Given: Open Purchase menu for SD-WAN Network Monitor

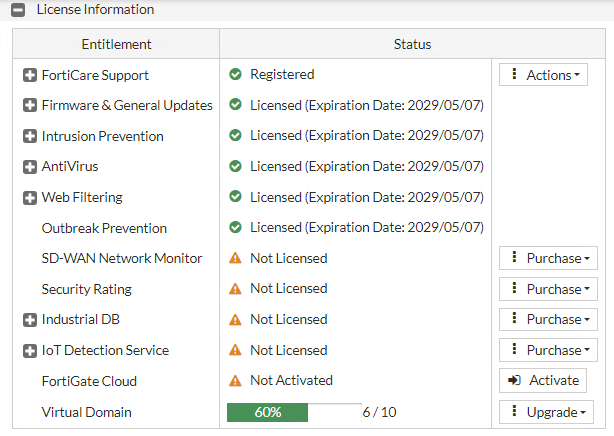Looking at the screenshot, I should [x=548, y=259].
